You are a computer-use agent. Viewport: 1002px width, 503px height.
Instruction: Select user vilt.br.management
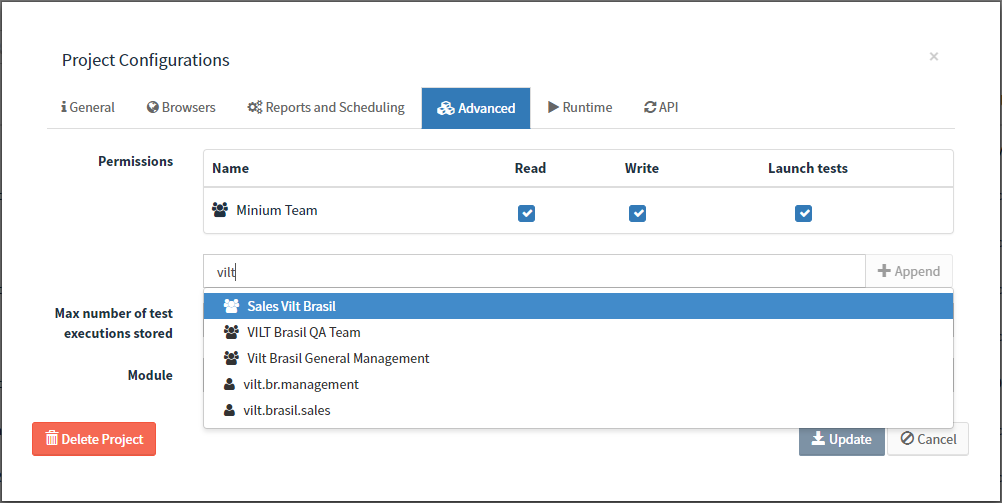pos(578,385)
